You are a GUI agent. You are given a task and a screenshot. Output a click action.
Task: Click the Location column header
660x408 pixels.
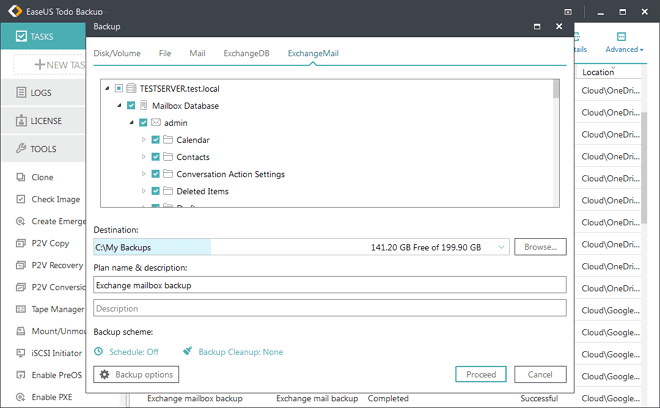[607, 72]
